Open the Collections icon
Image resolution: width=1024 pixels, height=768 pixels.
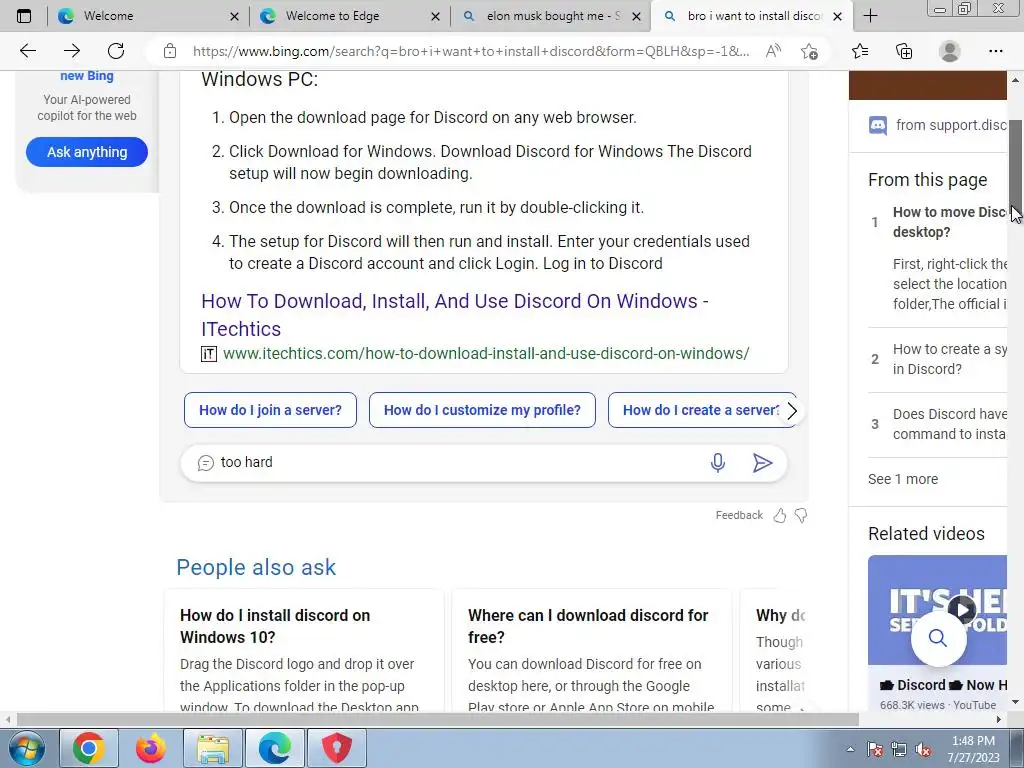click(x=904, y=51)
